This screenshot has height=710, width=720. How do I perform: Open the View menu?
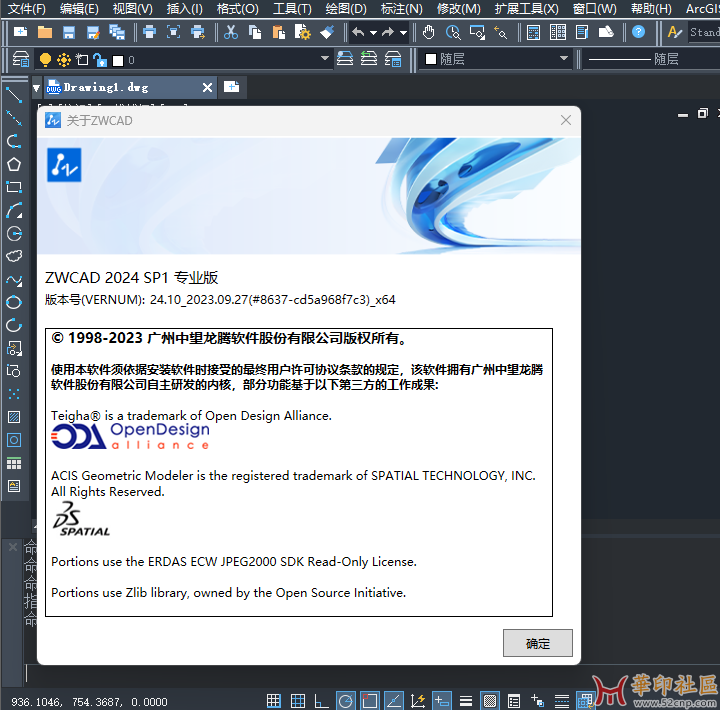pyautogui.click(x=132, y=8)
